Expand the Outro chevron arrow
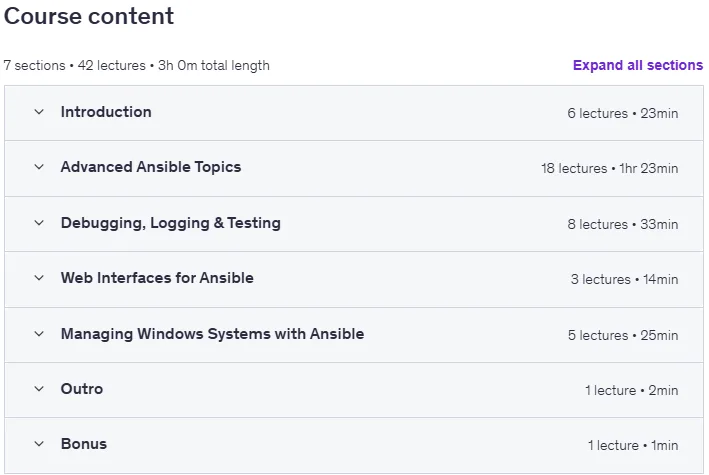709x475 pixels. click(39, 389)
